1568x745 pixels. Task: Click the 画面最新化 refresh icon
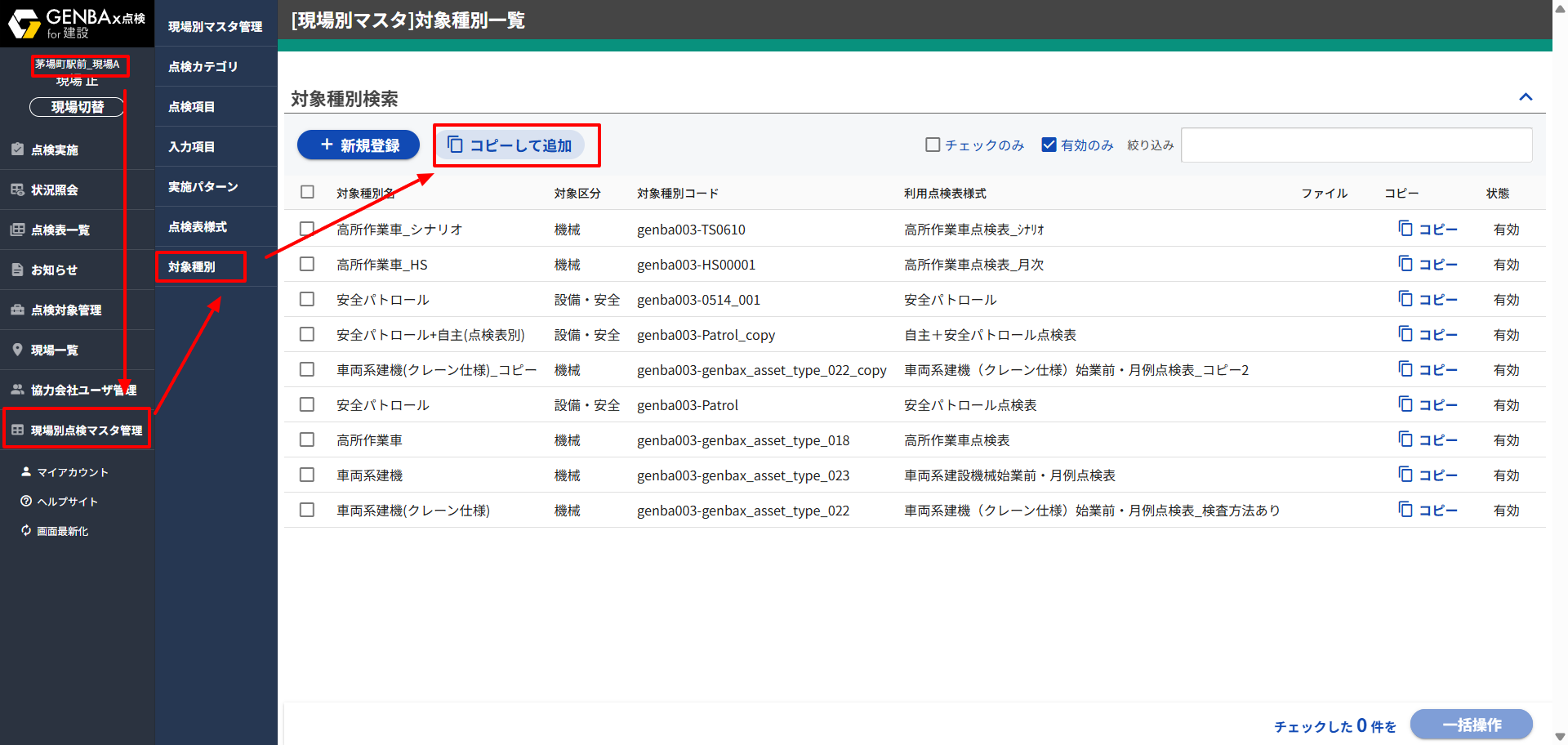[26, 531]
